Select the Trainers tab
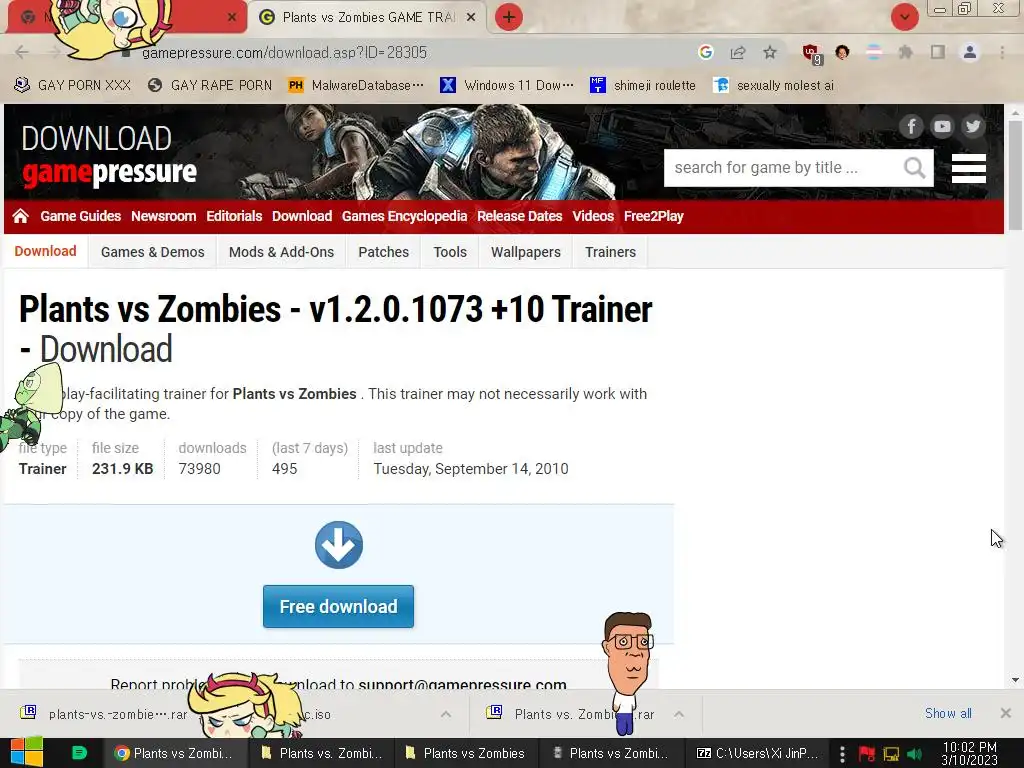Image resolution: width=1024 pixels, height=768 pixels. 610,252
